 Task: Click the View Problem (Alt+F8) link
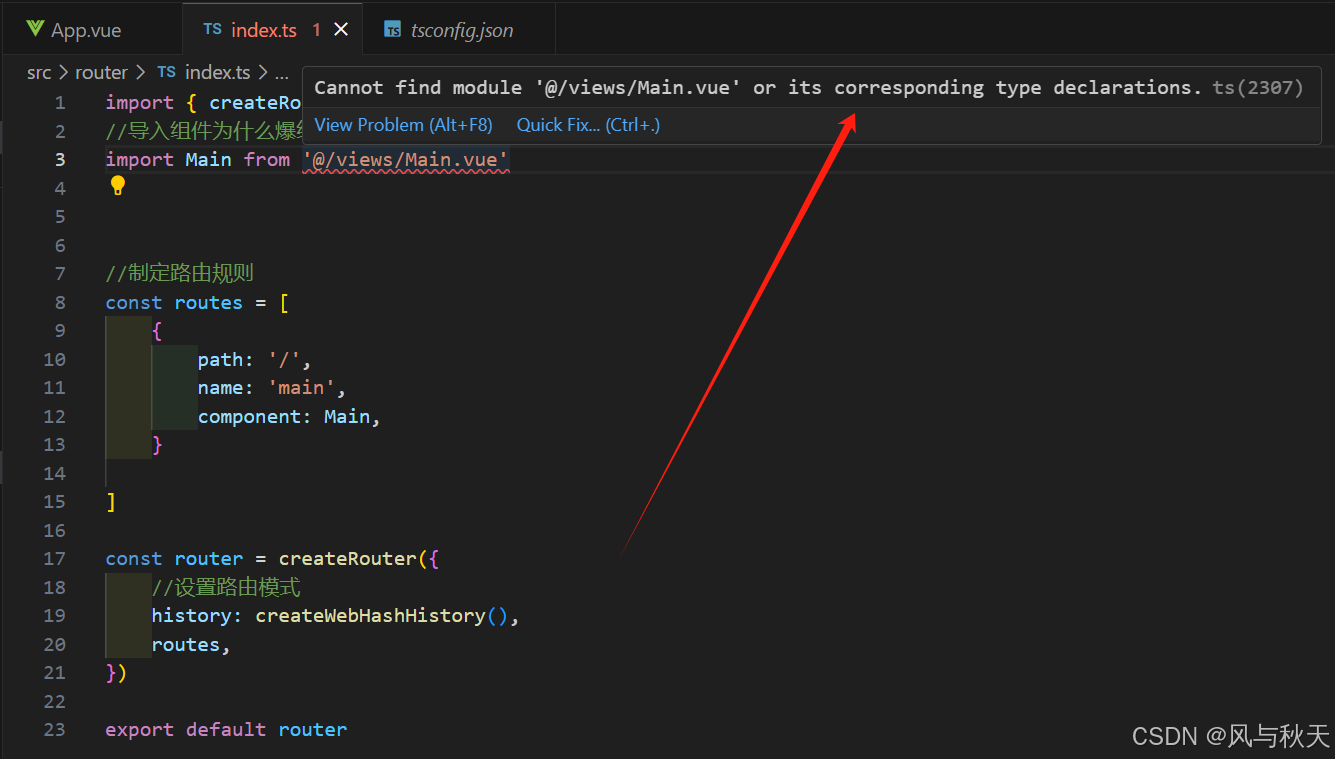(403, 124)
